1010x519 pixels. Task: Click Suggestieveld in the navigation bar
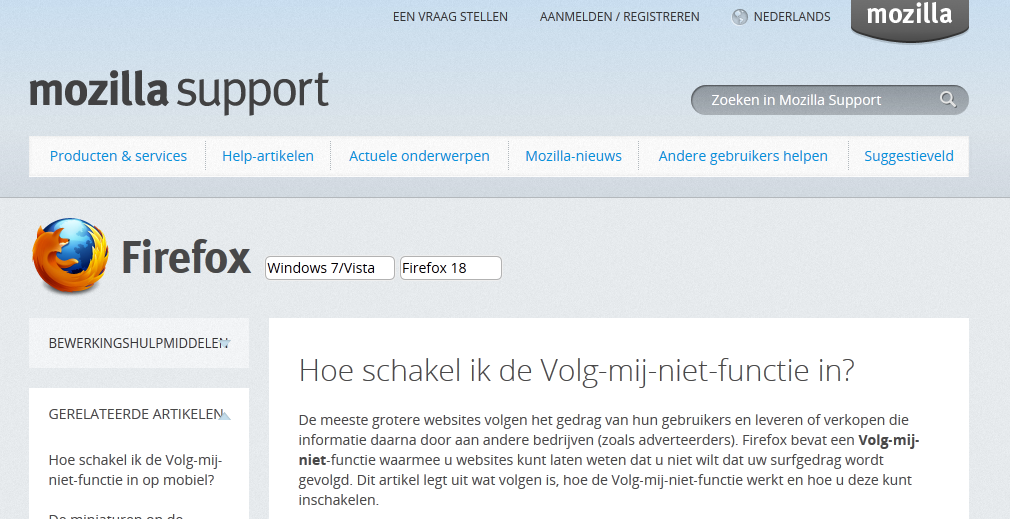pyautogui.click(x=909, y=156)
